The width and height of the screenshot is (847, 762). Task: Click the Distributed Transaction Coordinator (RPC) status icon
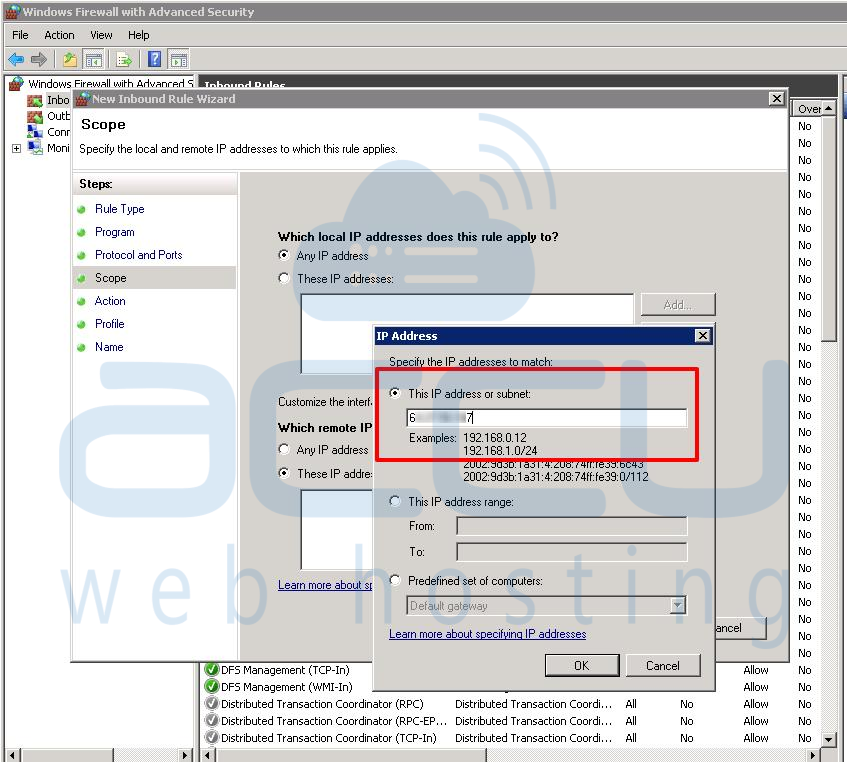coord(212,704)
